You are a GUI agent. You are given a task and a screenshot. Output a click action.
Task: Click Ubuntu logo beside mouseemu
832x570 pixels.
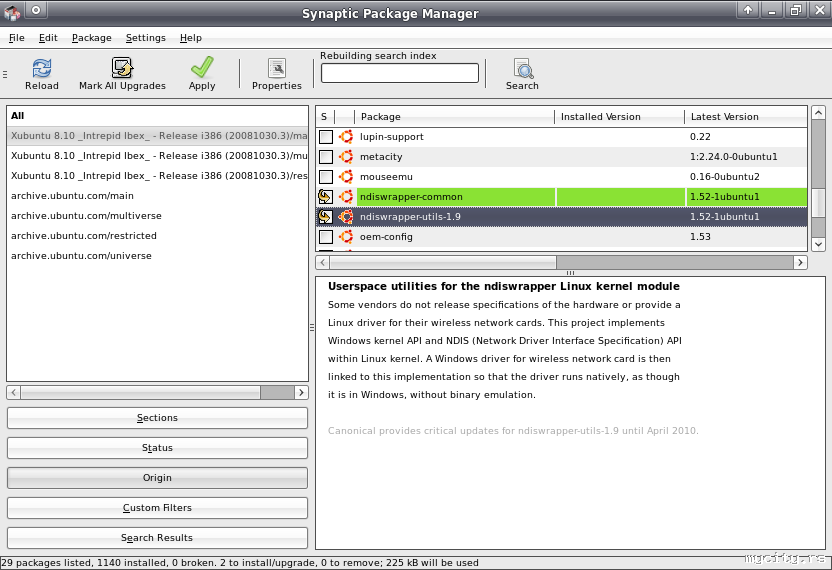coord(346,177)
